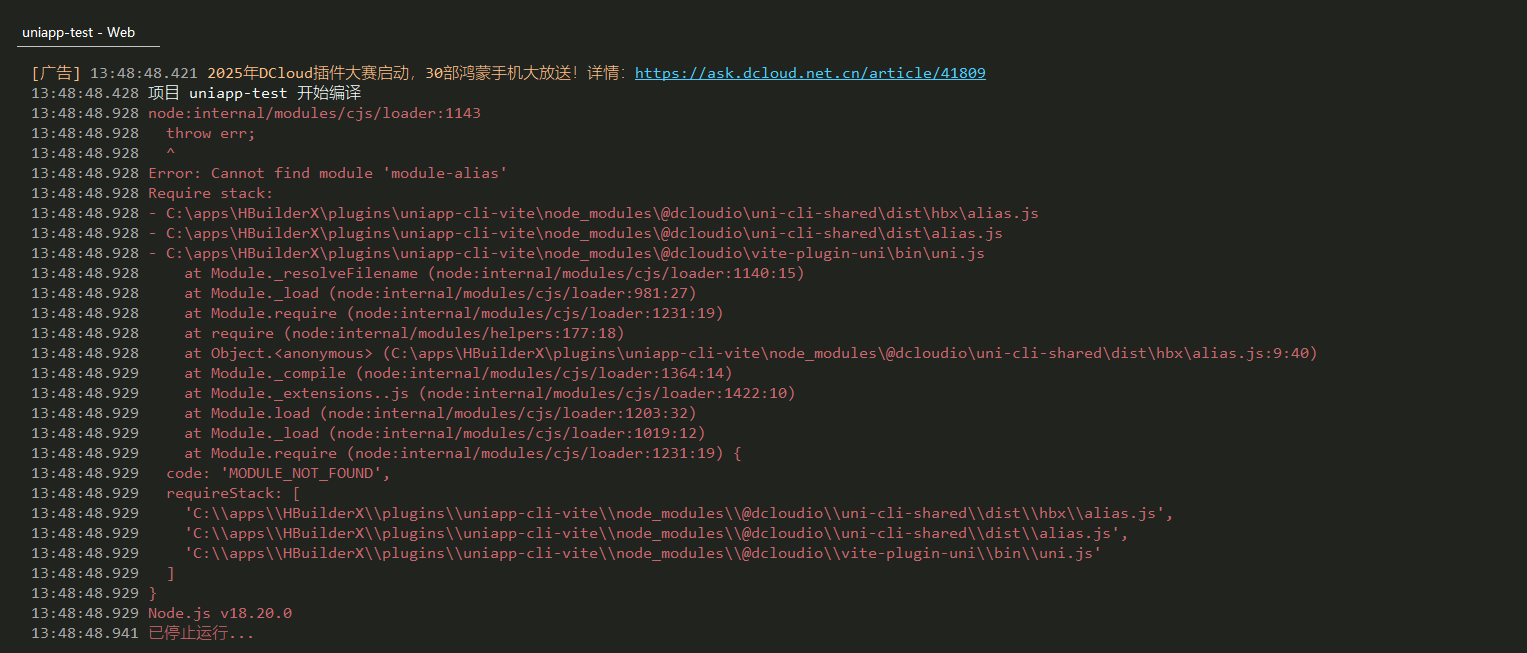Click the [广告] label in the first log line

pos(56,73)
